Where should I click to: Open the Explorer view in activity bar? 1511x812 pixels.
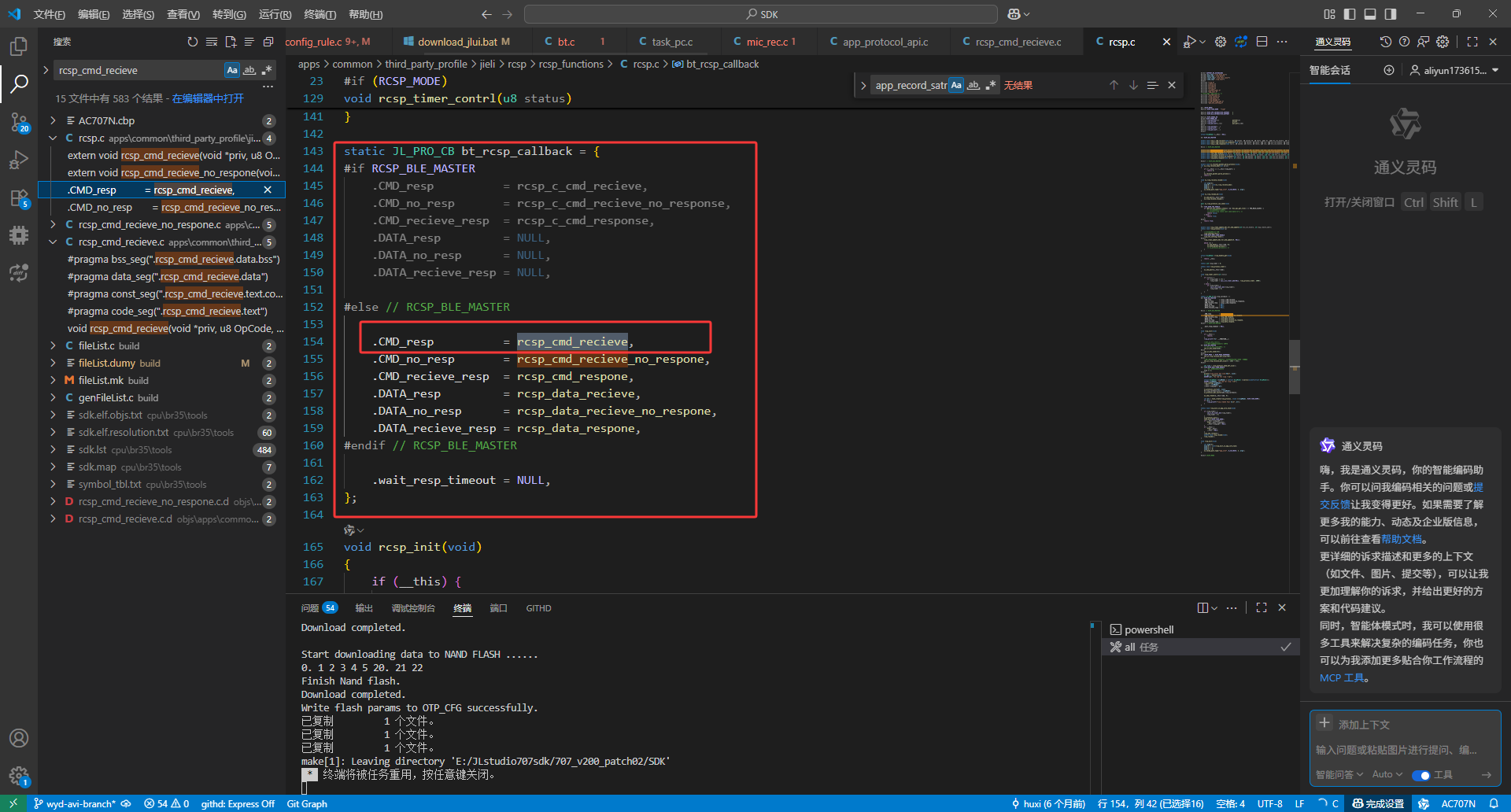(x=19, y=46)
